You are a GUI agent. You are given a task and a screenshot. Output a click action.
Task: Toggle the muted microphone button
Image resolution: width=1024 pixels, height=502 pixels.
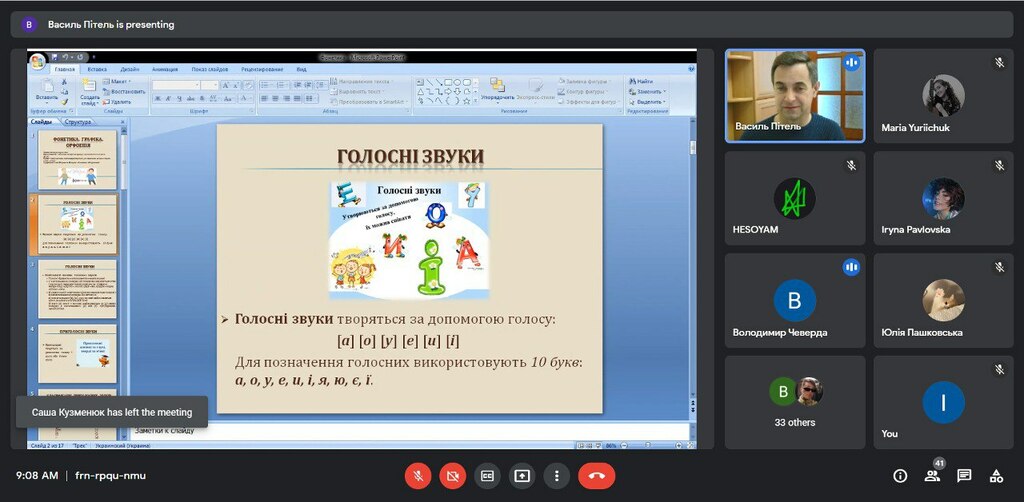coord(418,476)
